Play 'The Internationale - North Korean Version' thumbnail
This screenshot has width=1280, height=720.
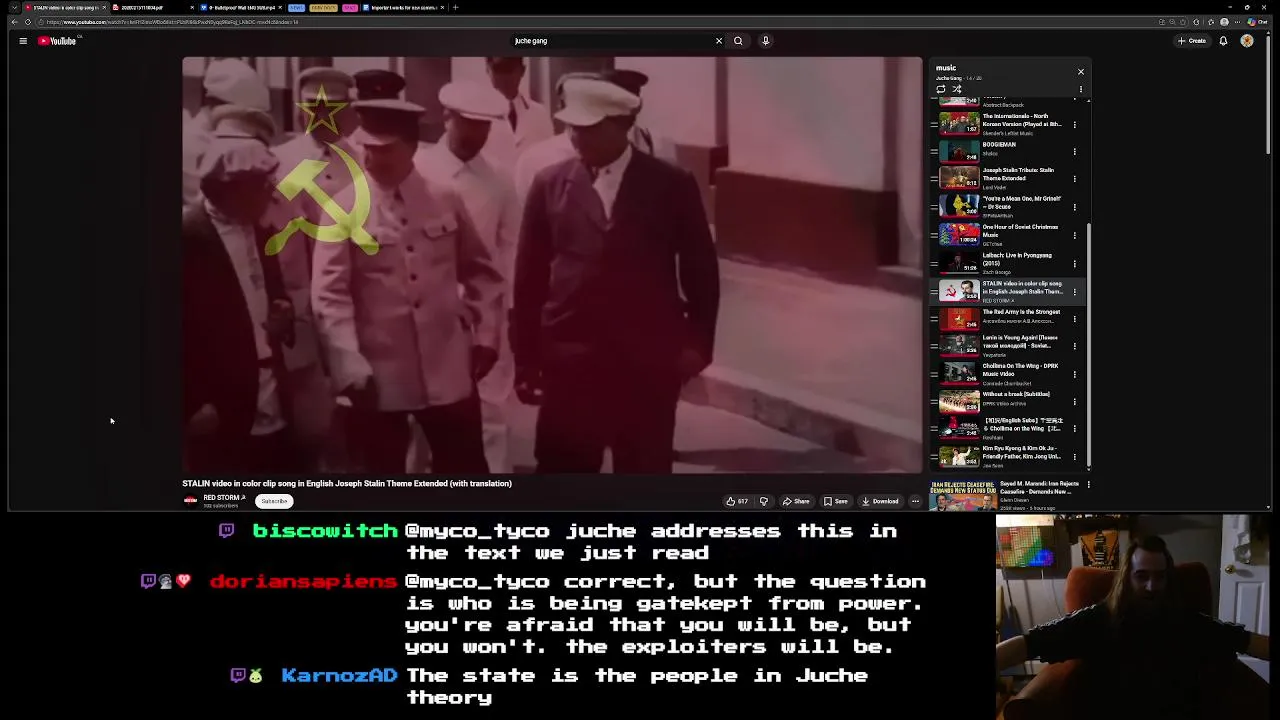(x=959, y=124)
